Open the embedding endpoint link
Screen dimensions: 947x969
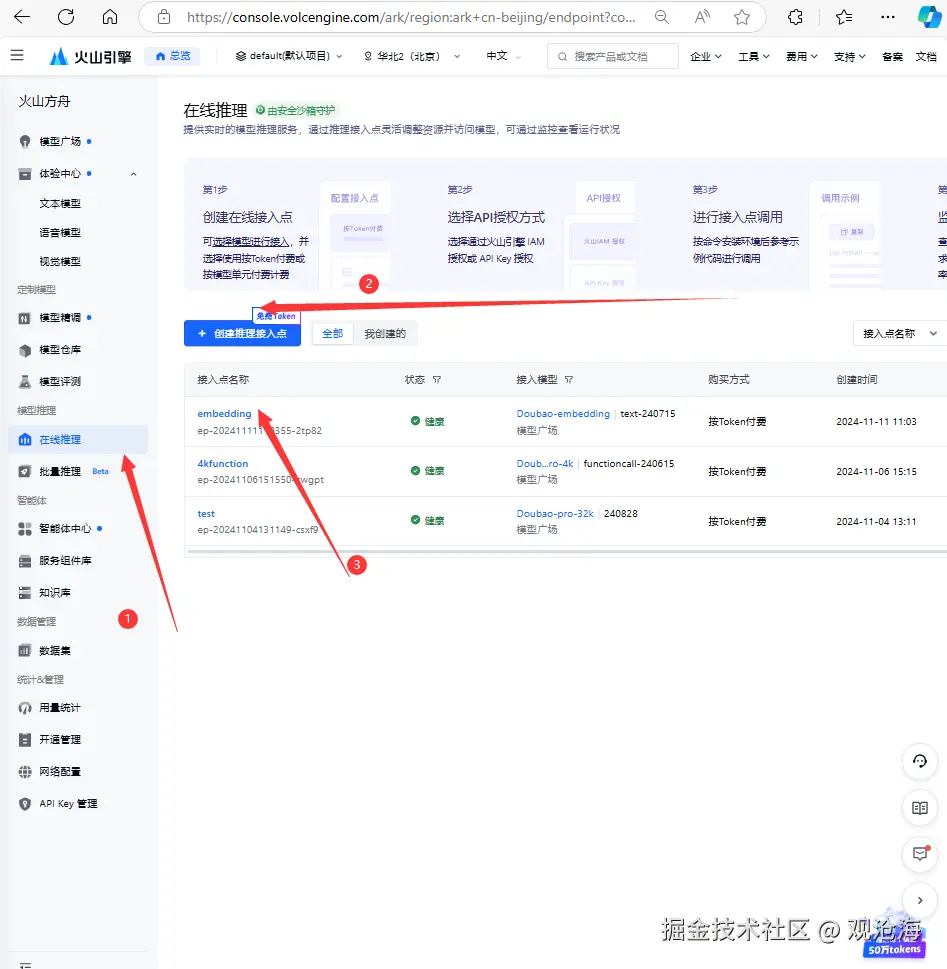tap(224, 413)
